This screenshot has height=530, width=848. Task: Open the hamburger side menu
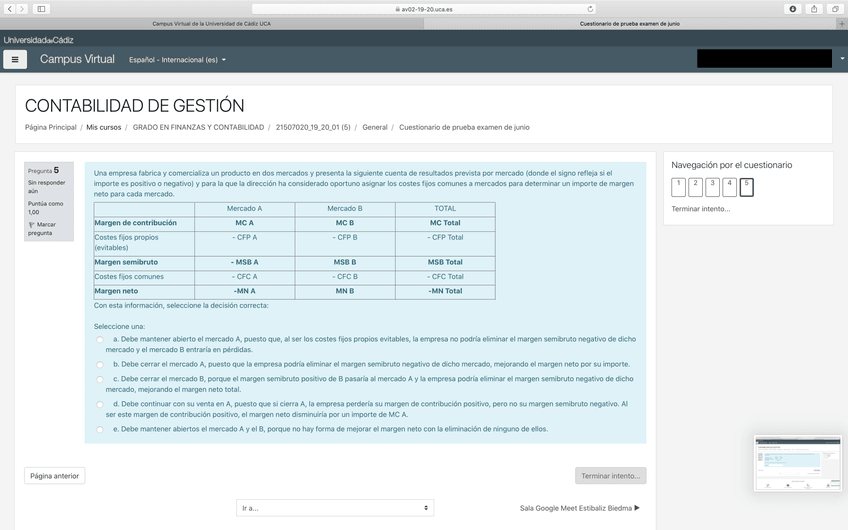coord(15,60)
